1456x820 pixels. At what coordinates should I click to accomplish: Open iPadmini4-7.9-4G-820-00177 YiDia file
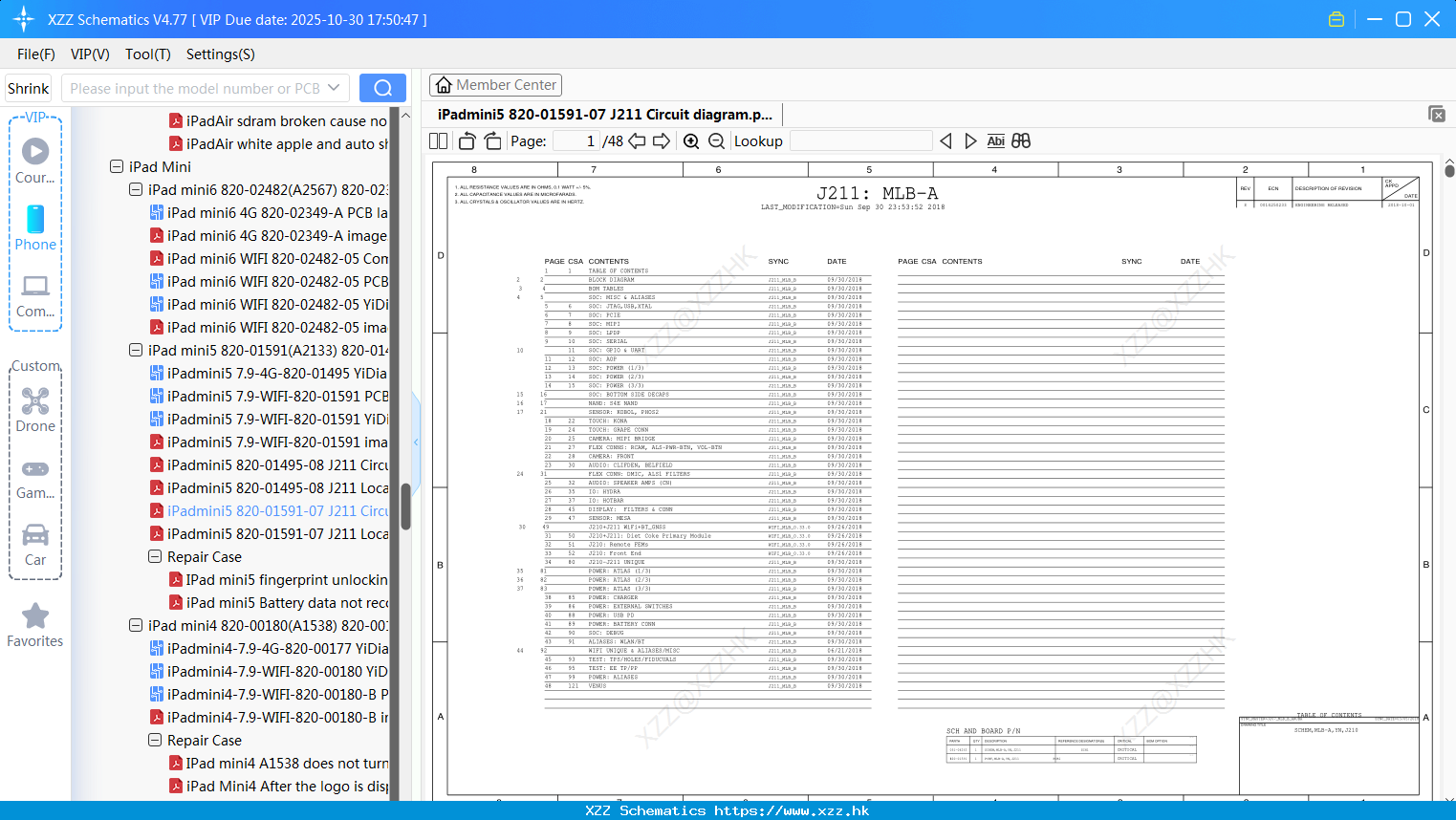click(269, 648)
